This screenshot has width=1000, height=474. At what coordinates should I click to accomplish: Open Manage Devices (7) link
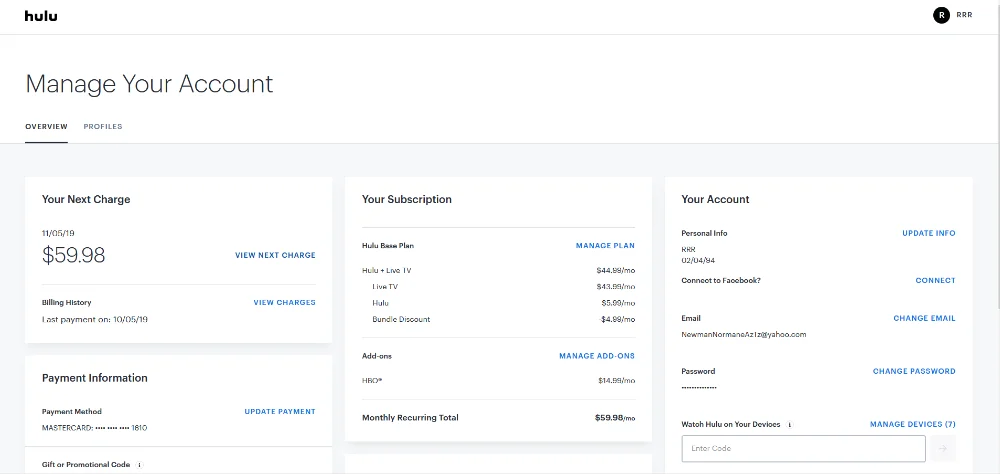[913, 424]
